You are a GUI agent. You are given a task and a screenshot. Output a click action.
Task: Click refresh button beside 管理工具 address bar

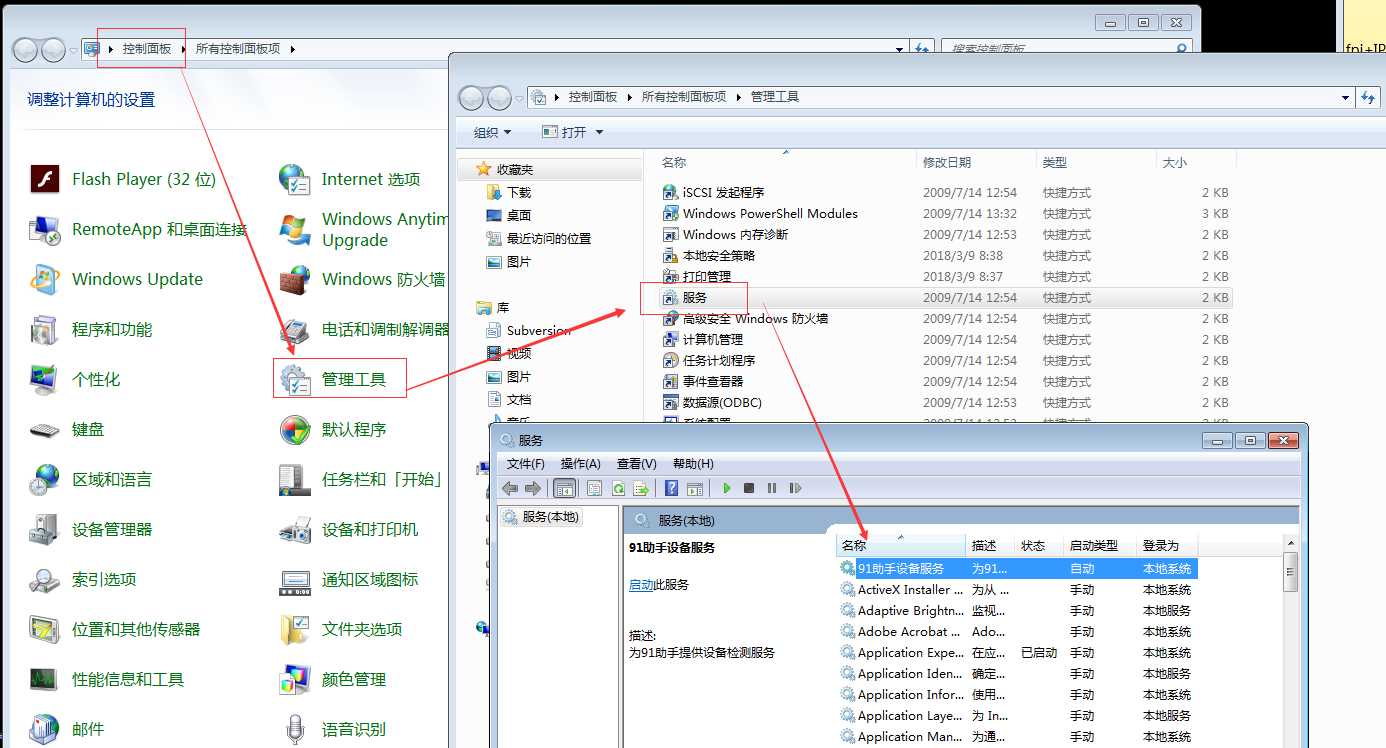pyautogui.click(x=1368, y=97)
